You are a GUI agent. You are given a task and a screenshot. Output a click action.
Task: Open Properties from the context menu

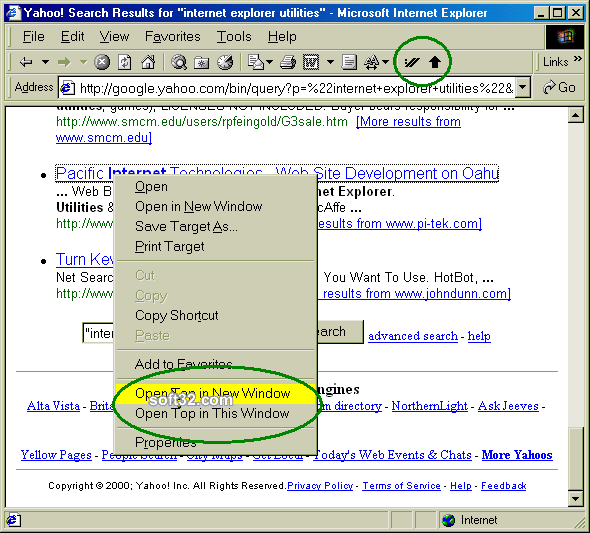215,442
